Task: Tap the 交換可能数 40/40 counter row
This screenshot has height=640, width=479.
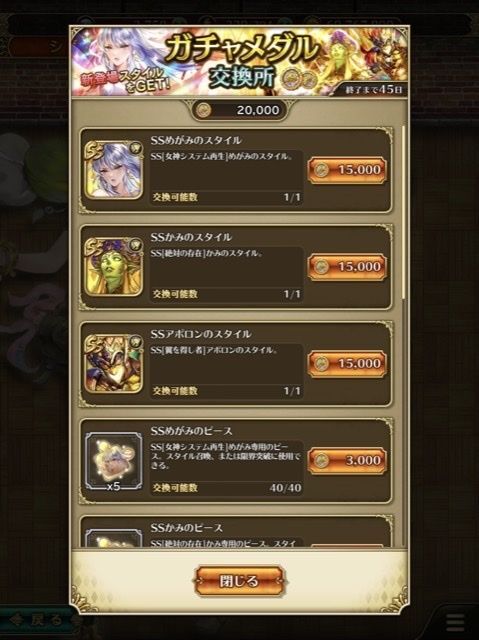Action: pos(227,488)
